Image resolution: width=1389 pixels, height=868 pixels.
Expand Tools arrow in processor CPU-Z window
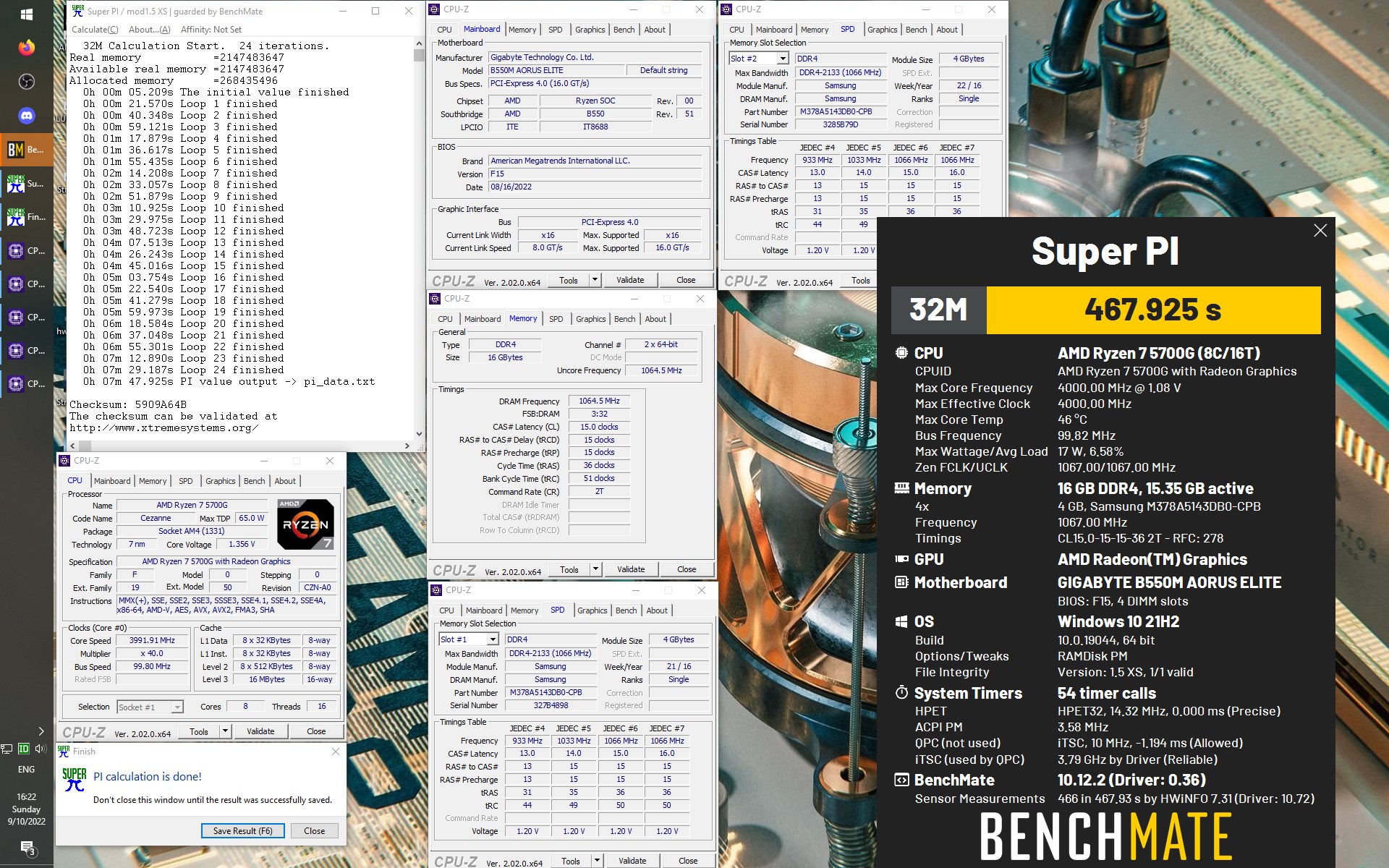pos(225,731)
